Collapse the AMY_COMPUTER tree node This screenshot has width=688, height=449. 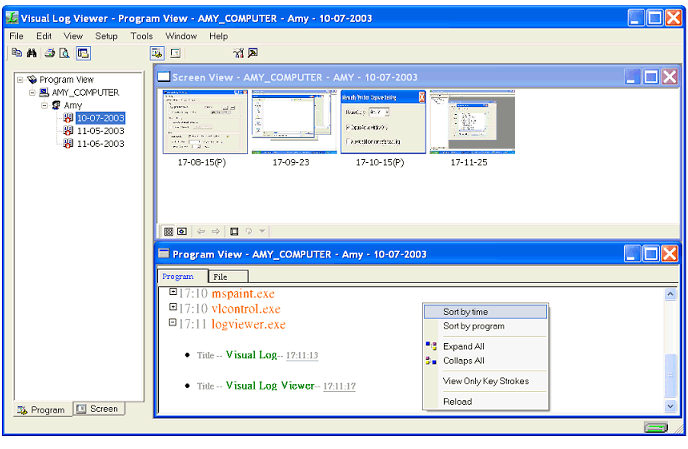click(32, 93)
